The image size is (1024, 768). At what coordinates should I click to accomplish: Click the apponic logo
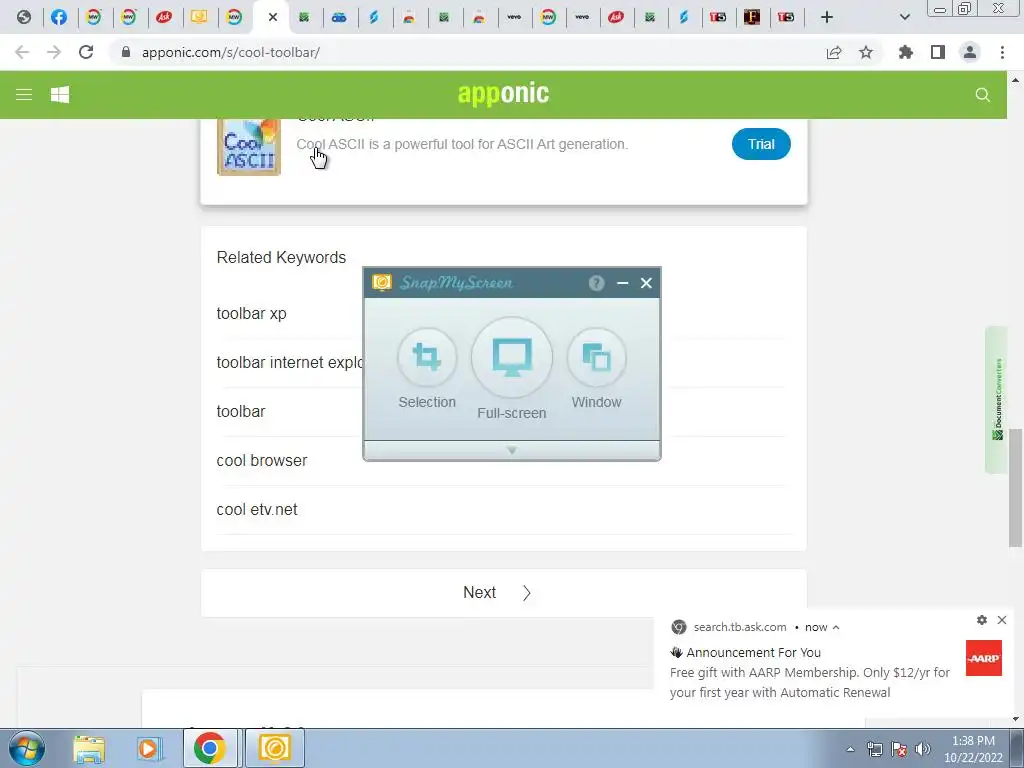coord(504,94)
